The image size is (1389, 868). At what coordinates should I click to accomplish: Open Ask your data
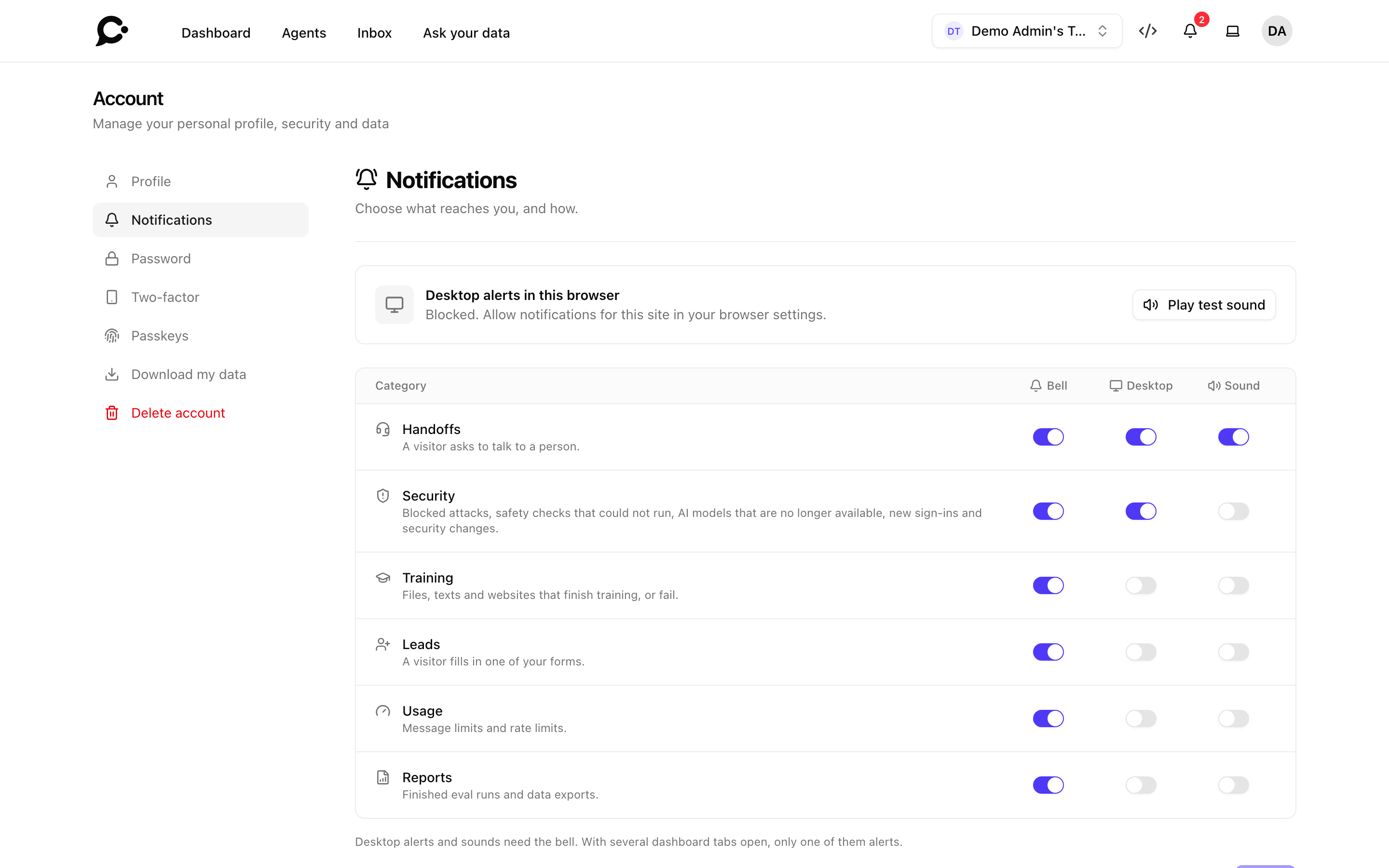click(466, 33)
